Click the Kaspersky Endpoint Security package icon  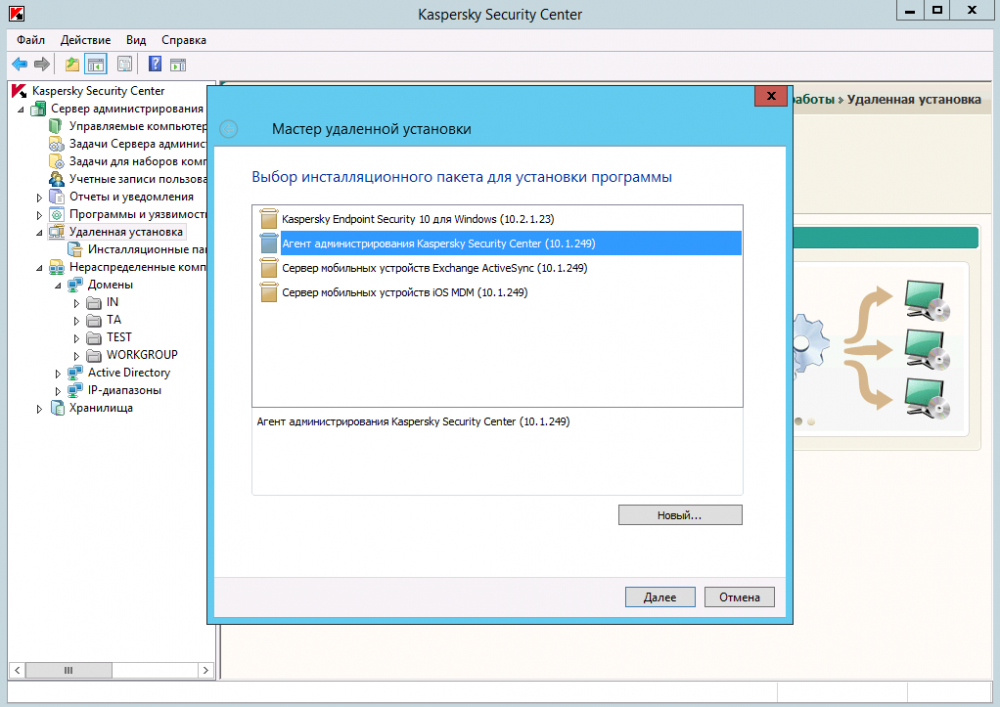(268, 219)
